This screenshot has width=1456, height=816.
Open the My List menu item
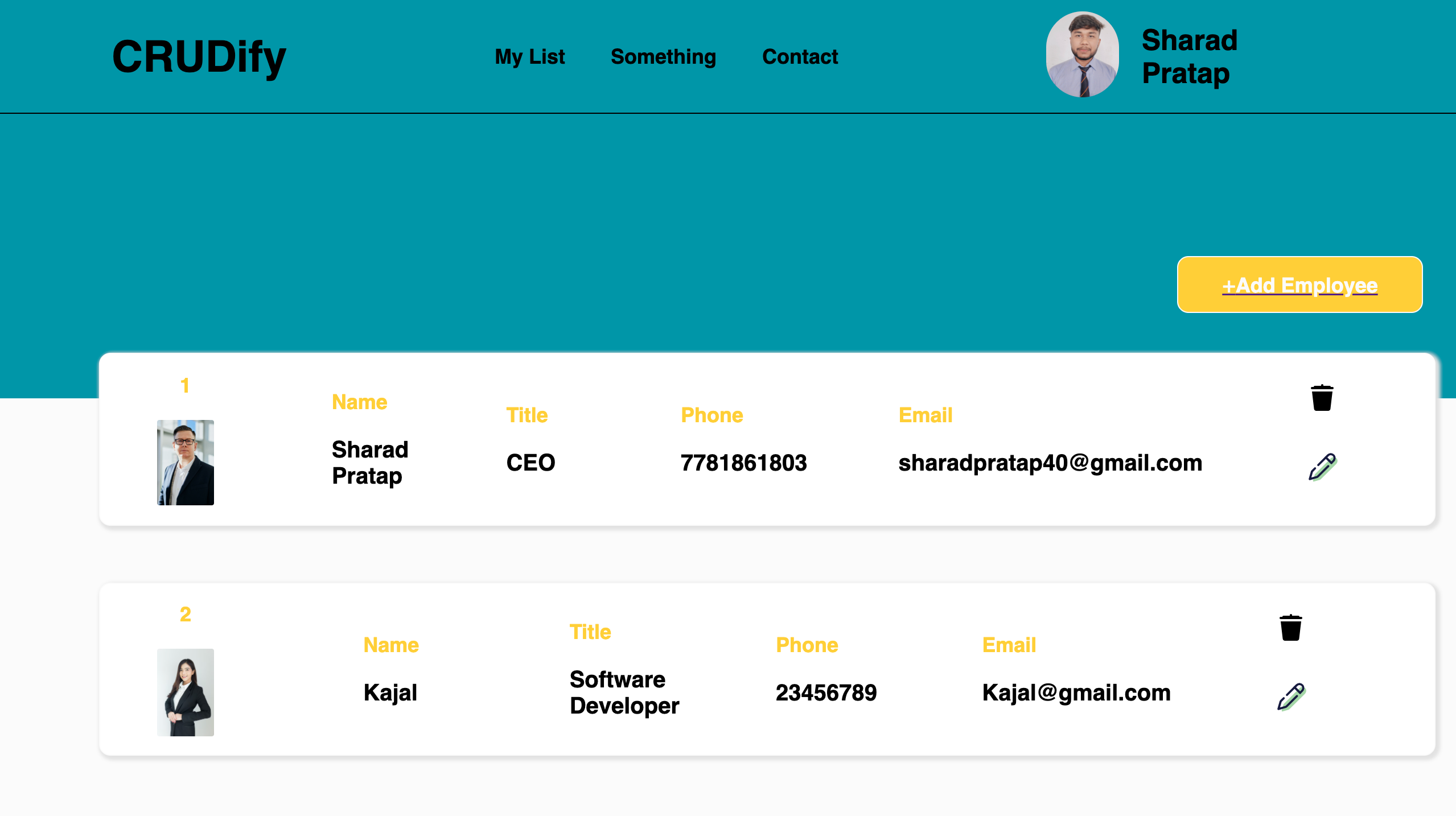click(x=529, y=57)
